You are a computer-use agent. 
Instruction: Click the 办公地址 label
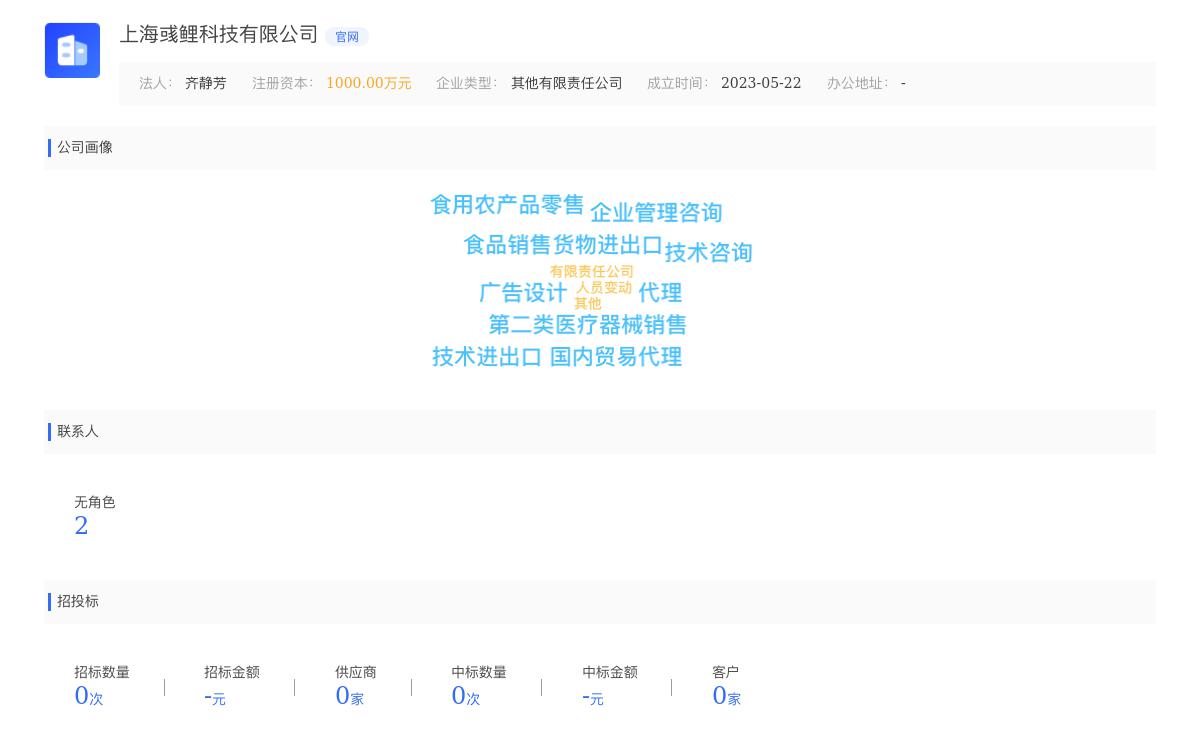[857, 84]
